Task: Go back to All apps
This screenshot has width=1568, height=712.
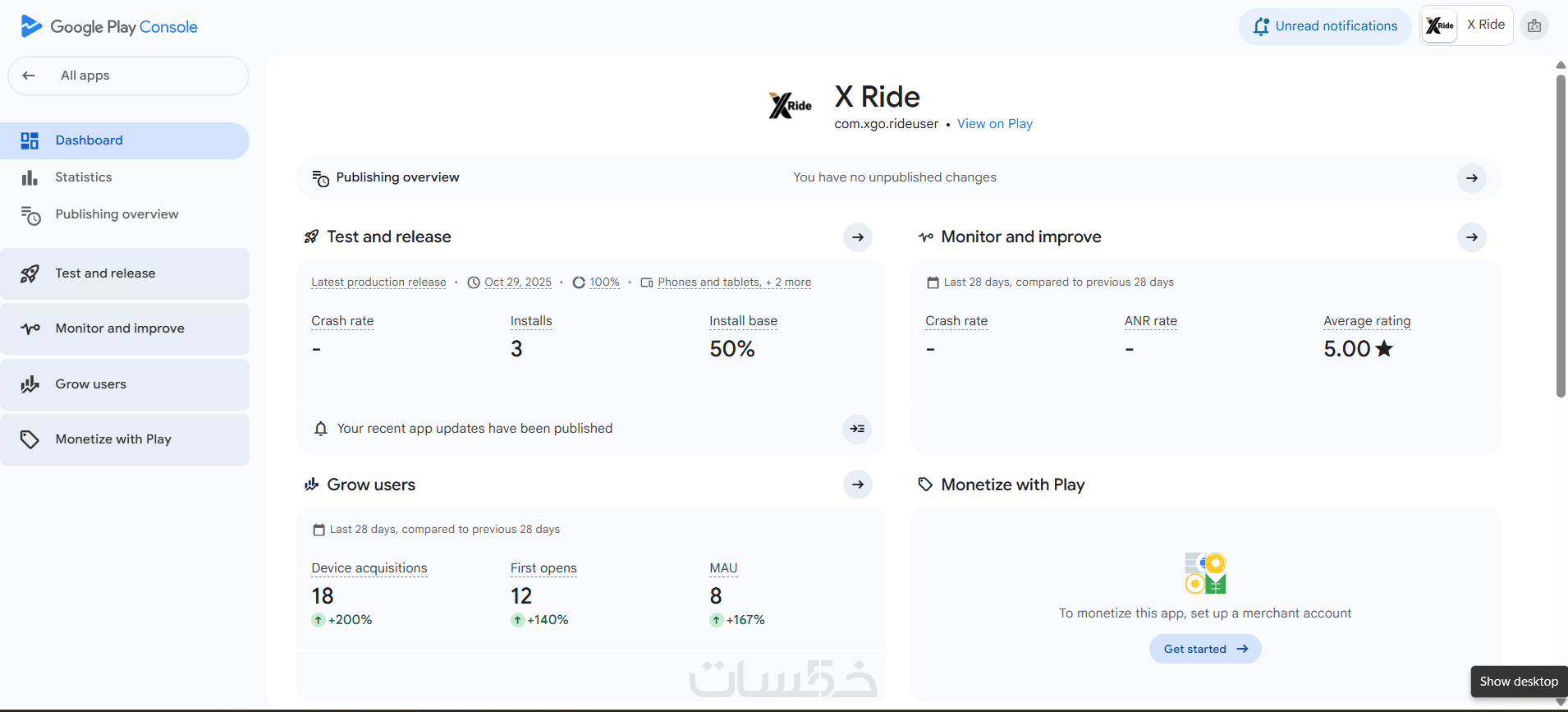Action: pos(84,76)
